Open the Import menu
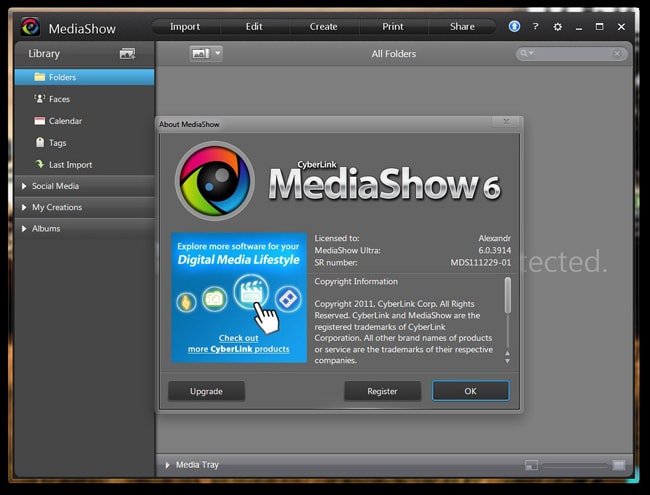The image size is (650, 495). point(185,27)
